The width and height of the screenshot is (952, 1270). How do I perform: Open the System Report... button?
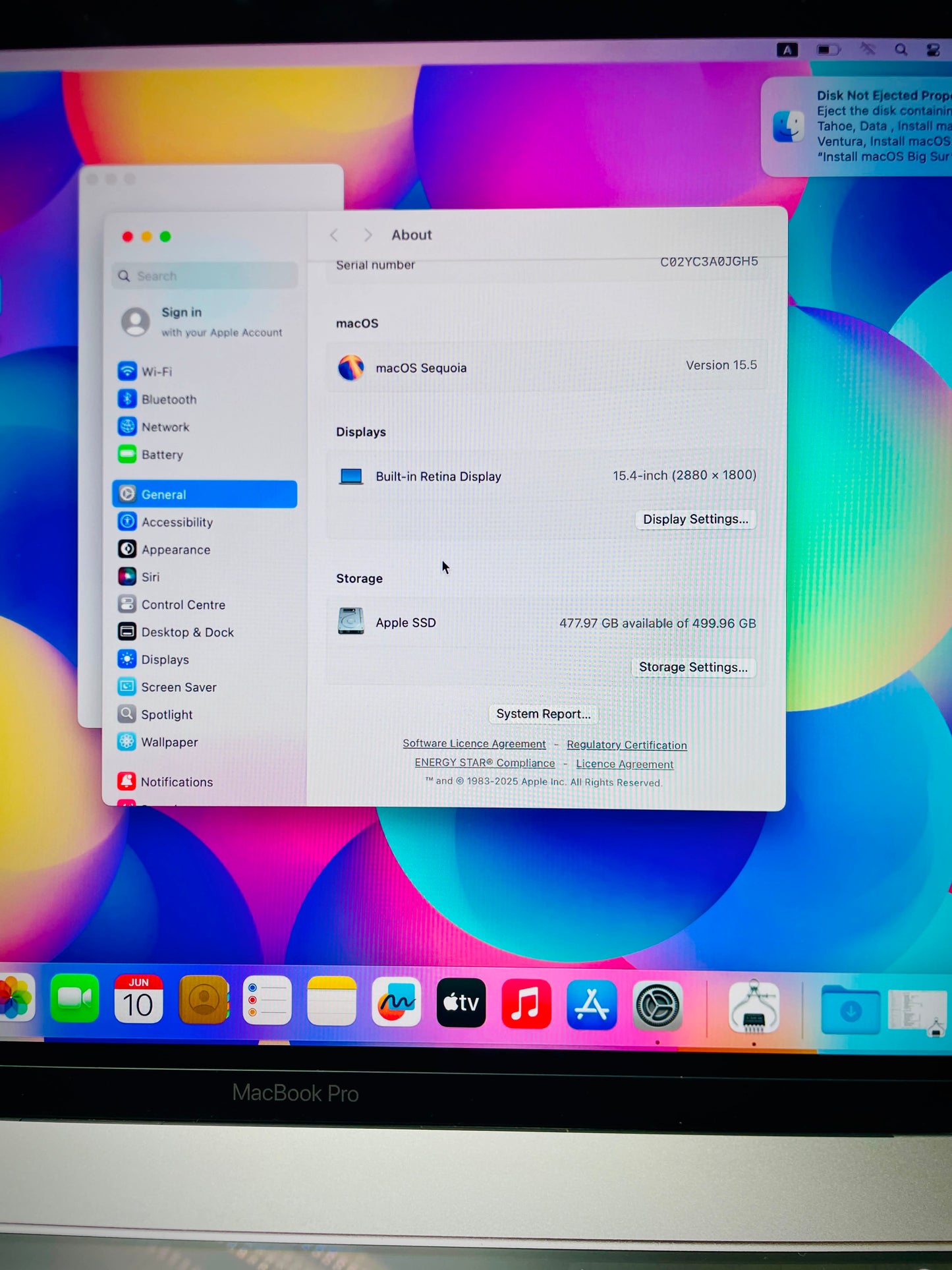tap(544, 714)
